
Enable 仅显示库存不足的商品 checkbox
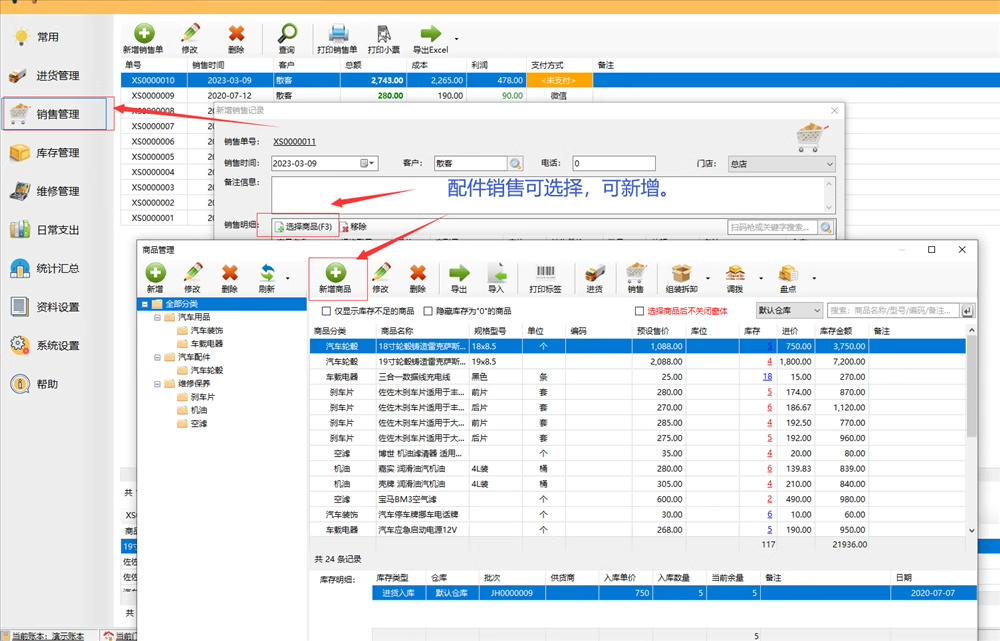(327, 311)
